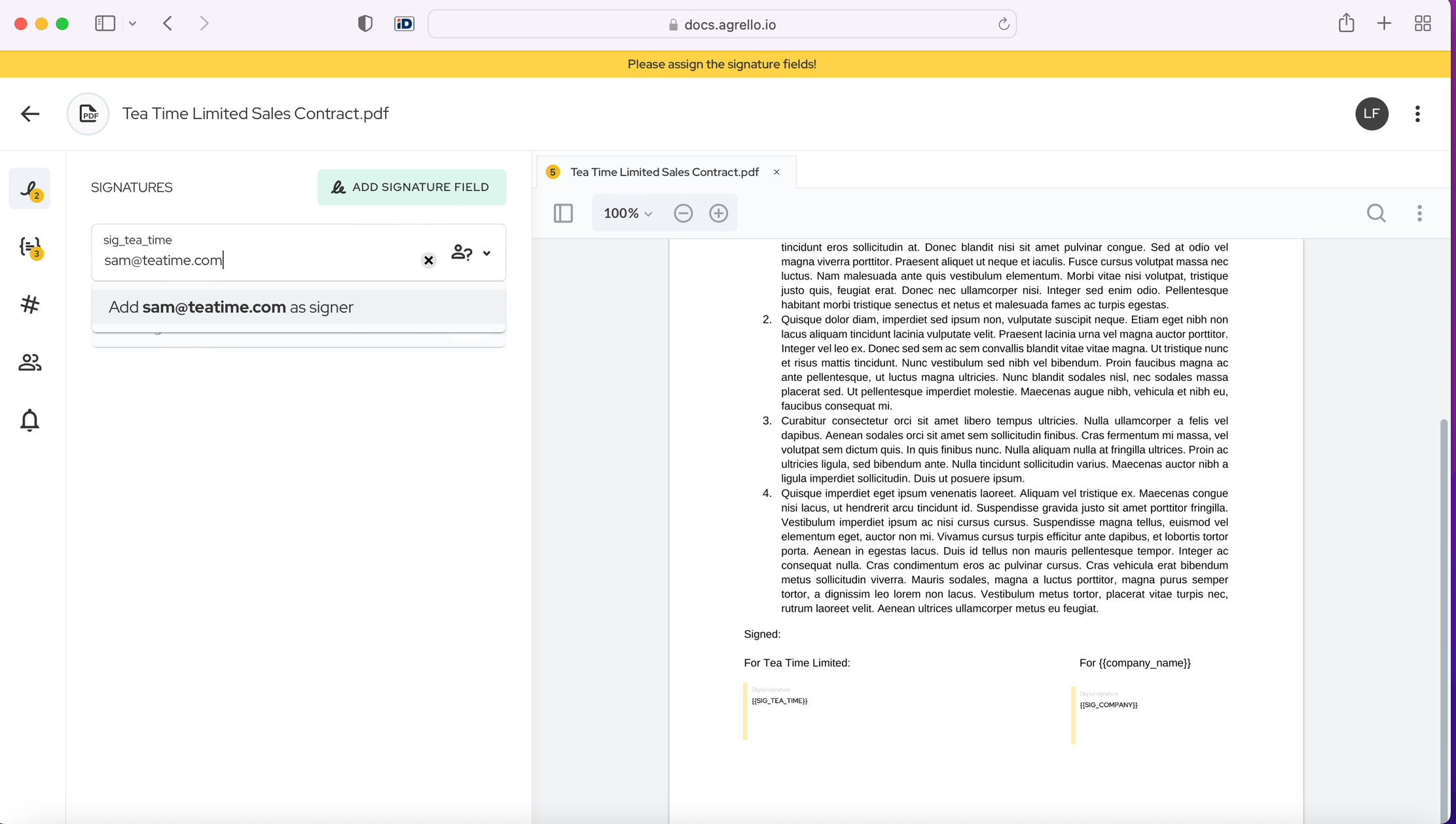The width and height of the screenshot is (1456, 824).
Task: Zoom in the PDF viewer
Action: (x=718, y=213)
